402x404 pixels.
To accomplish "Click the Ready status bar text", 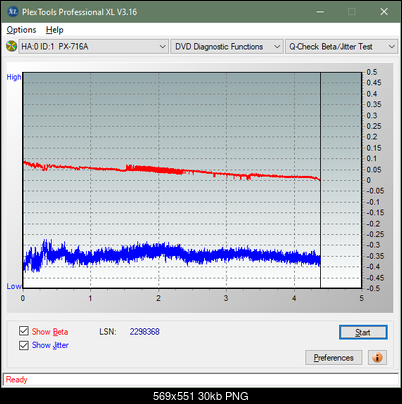I will click(16, 380).
